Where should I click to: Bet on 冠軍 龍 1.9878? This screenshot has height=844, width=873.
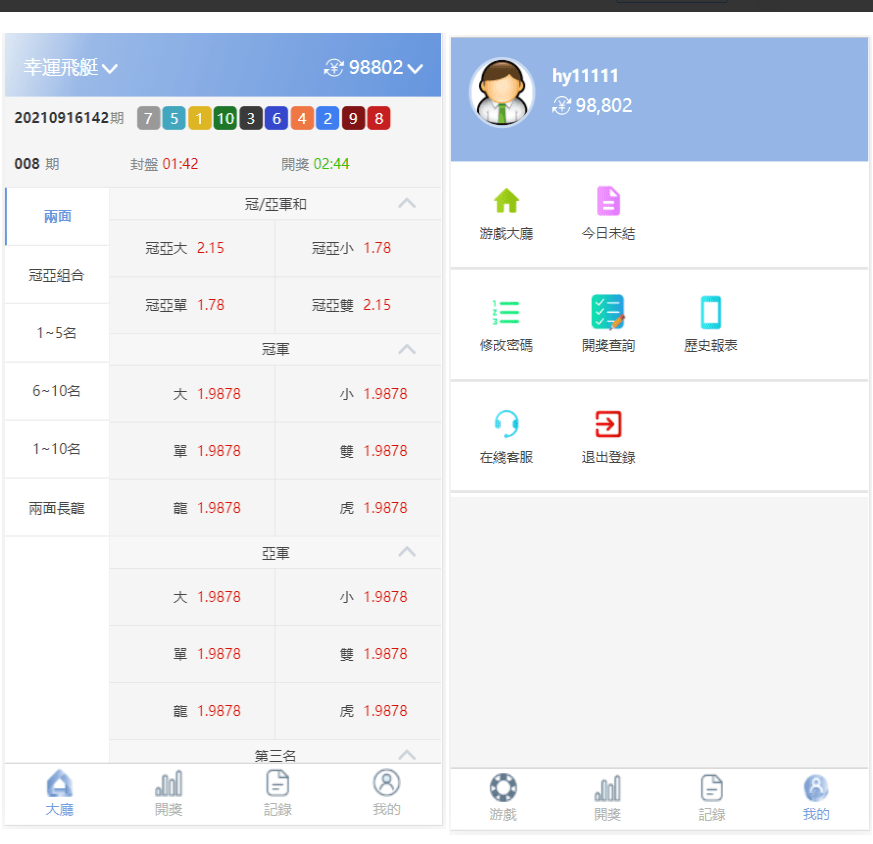[192, 508]
